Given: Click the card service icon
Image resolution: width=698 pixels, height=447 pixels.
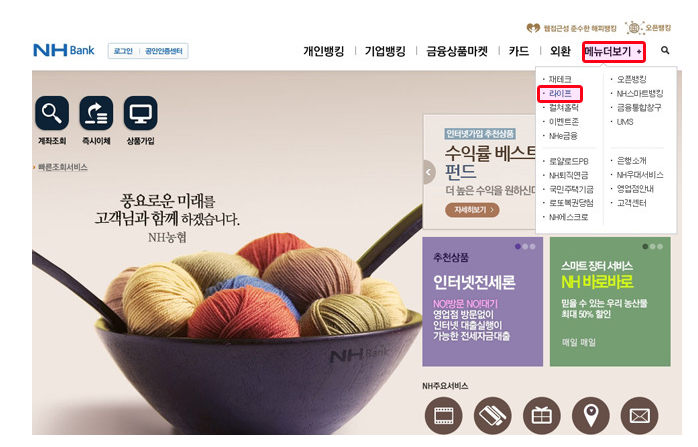Looking at the screenshot, I should [x=492, y=415].
